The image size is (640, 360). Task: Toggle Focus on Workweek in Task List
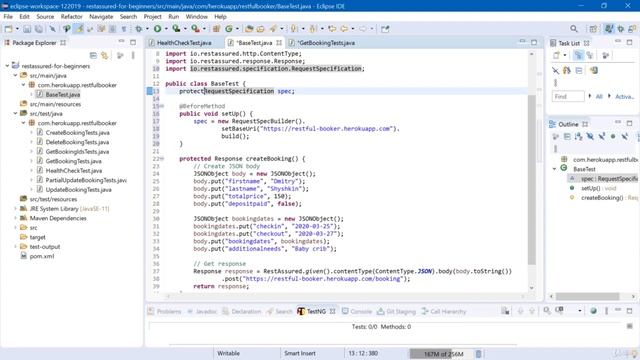click(x=606, y=56)
